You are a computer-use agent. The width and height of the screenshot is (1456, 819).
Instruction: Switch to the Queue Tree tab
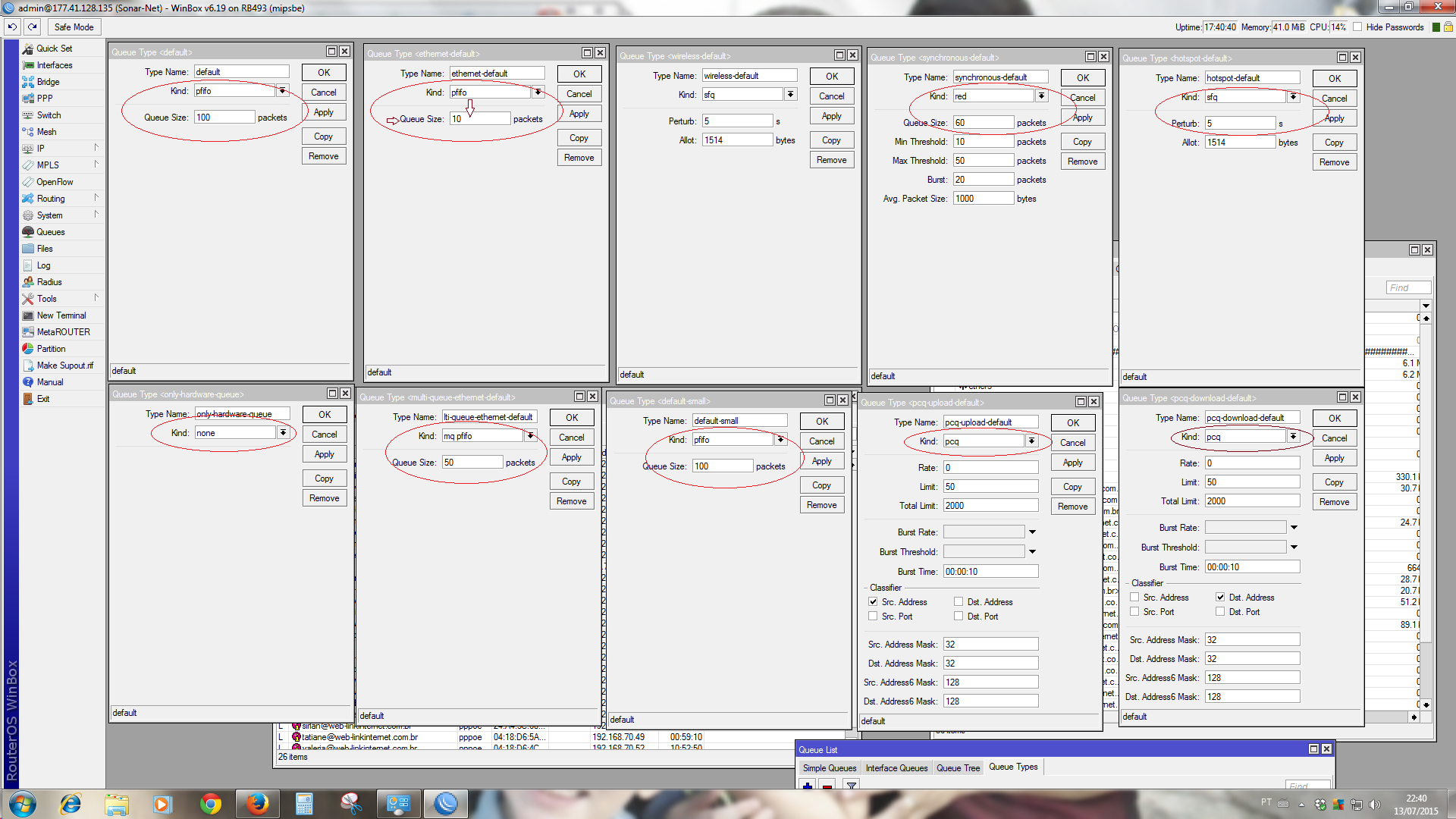coord(958,767)
